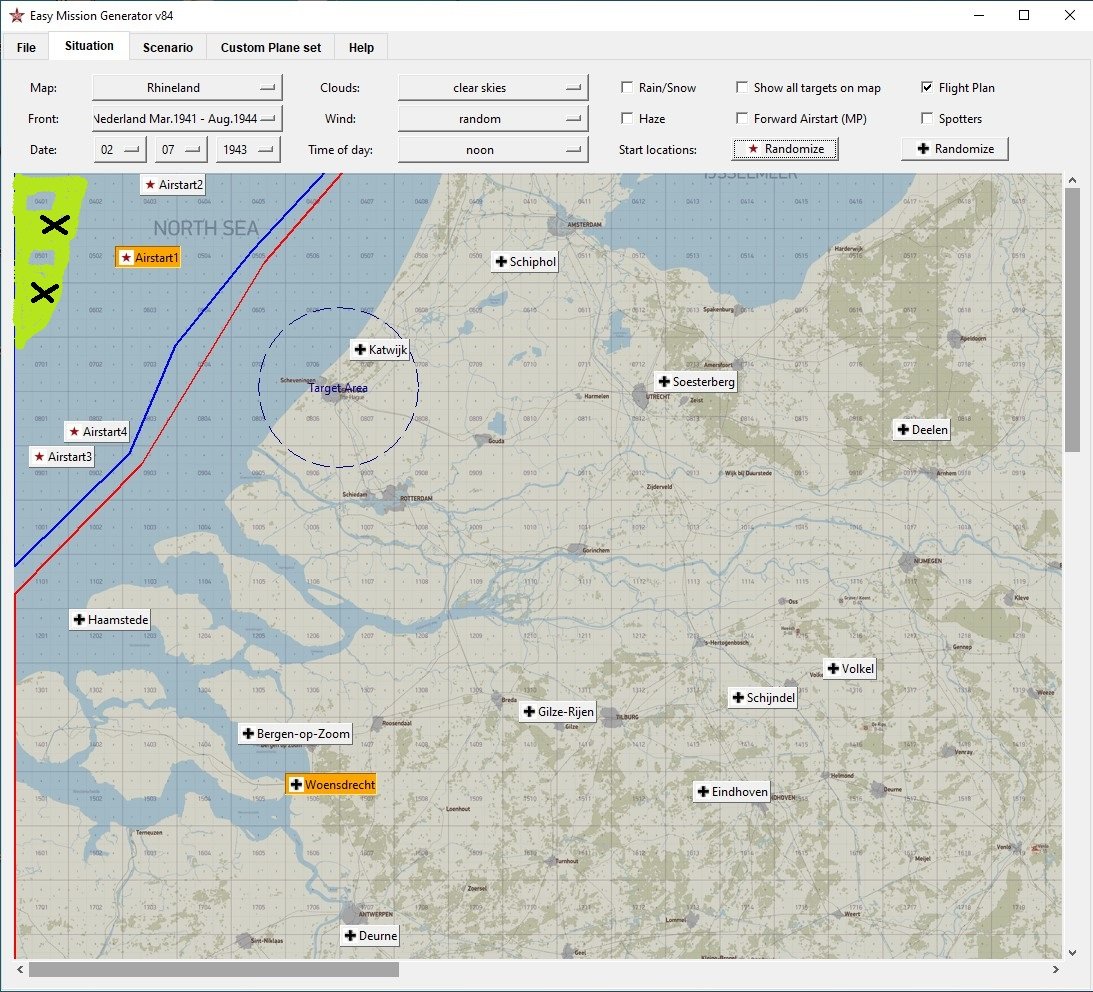The width and height of the screenshot is (1093, 992).
Task: Switch to the Scenario tab
Action: (167, 48)
